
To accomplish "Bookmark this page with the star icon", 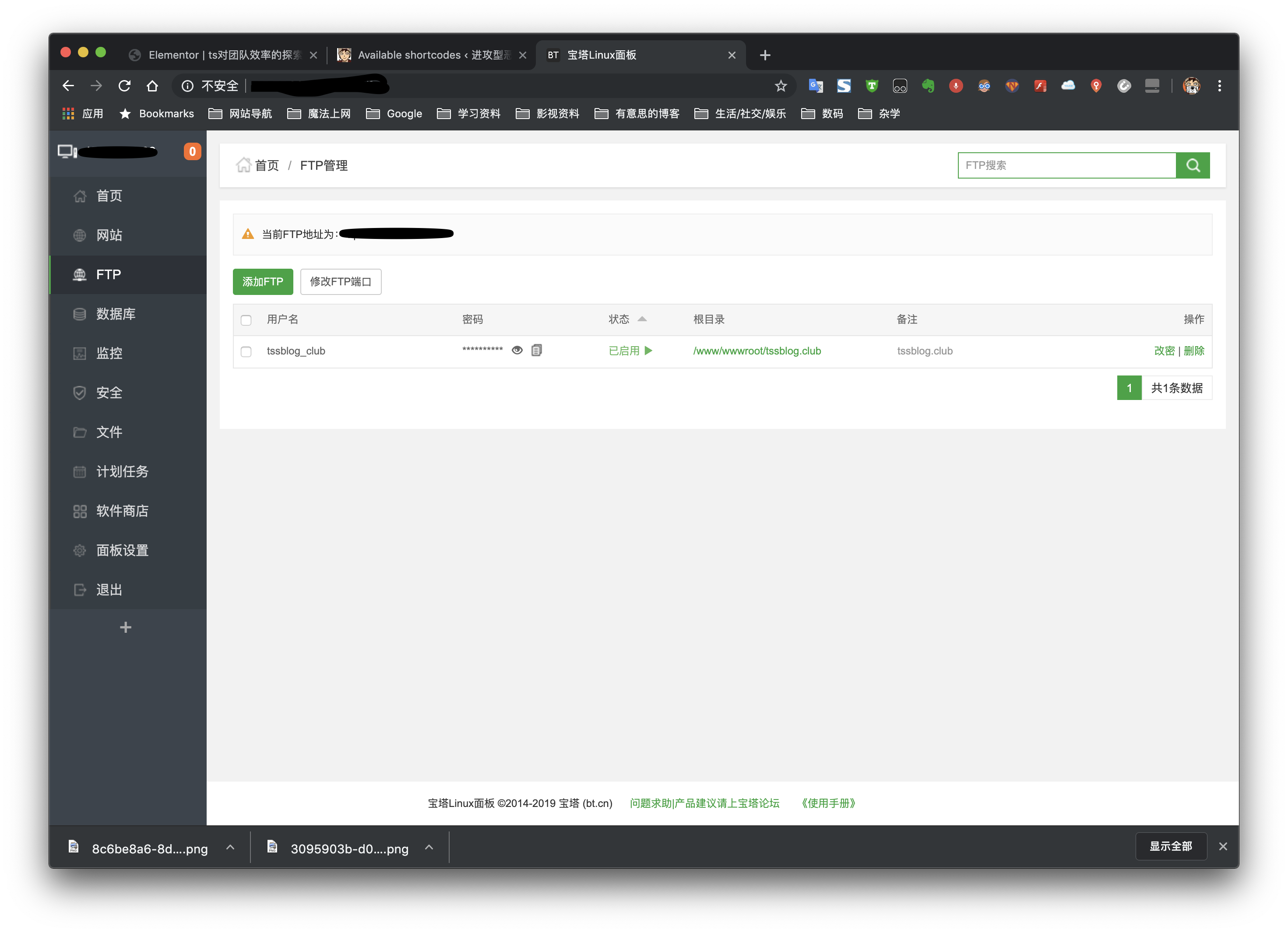I will point(781,86).
